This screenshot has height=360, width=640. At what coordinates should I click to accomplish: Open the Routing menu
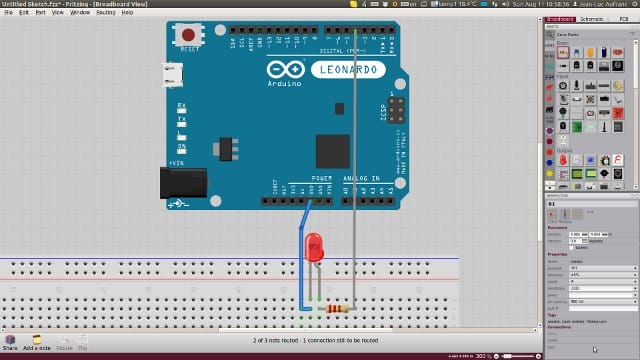[106, 13]
